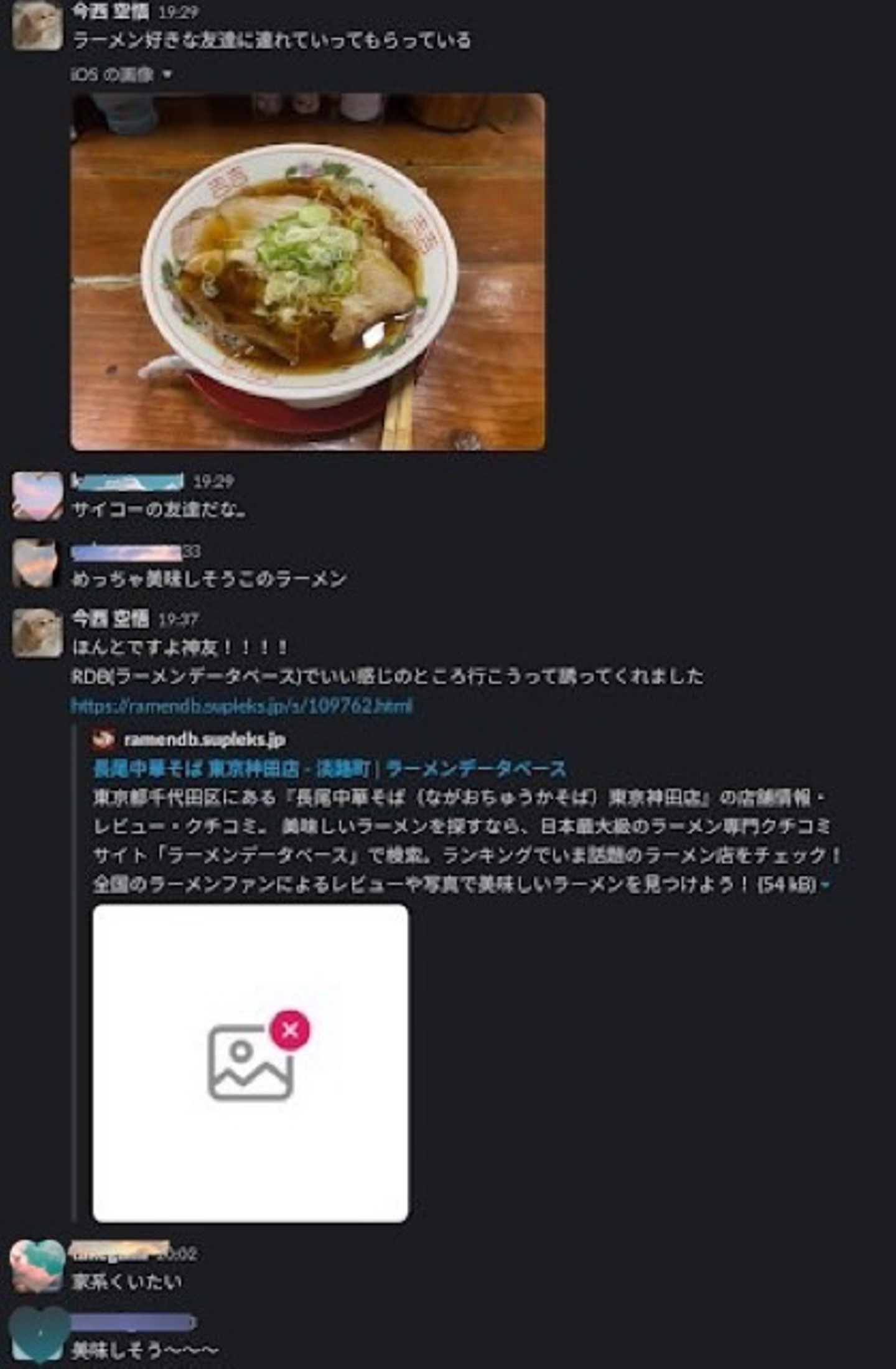Collapse the iOS image attachment arrow
The height and width of the screenshot is (1369, 896).
tap(167, 75)
